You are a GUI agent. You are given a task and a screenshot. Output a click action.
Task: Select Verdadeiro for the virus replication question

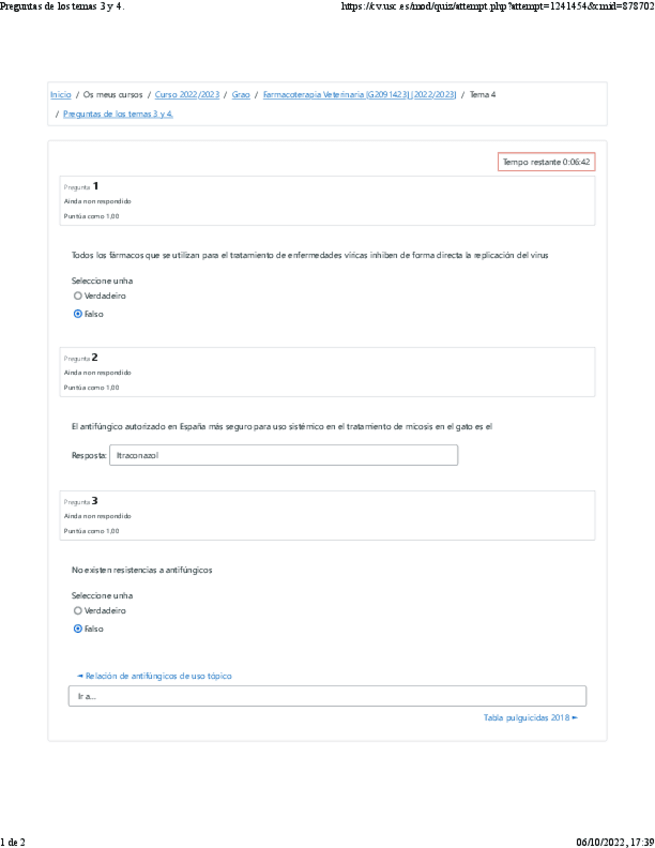(78, 296)
